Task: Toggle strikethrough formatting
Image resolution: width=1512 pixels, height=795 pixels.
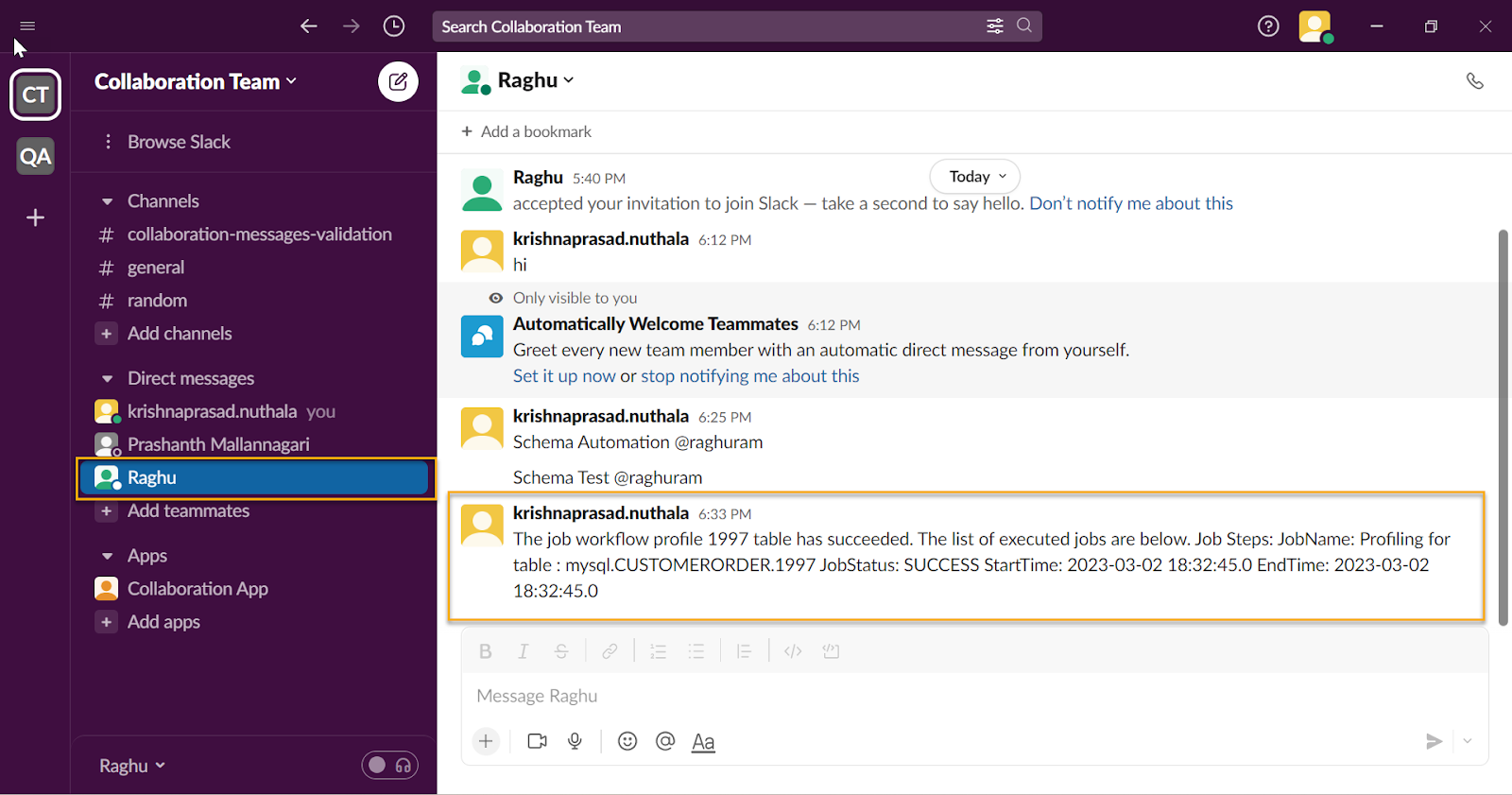Action: (x=561, y=651)
